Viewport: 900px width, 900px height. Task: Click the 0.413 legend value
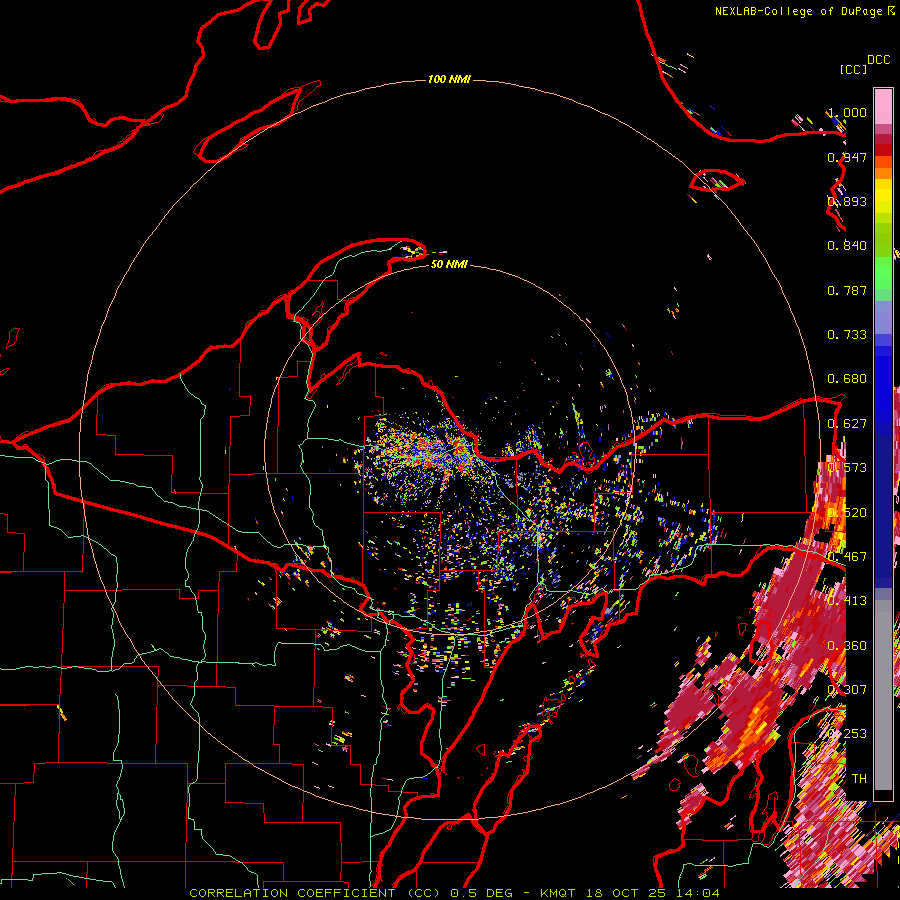click(x=847, y=601)
